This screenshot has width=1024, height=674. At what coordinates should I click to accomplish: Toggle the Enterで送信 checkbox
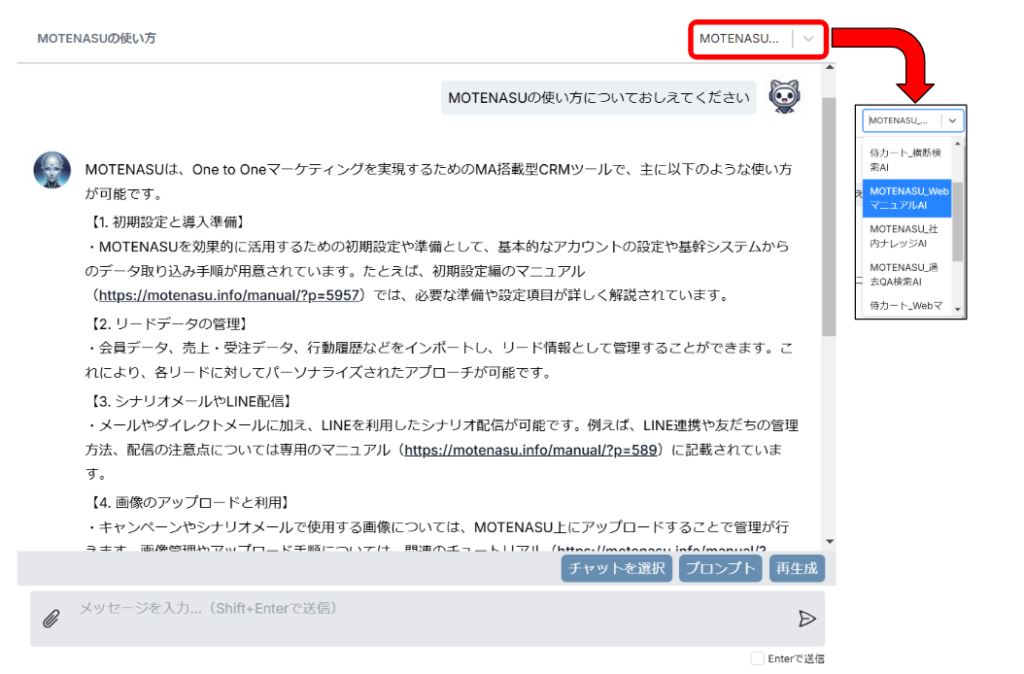(x=757, y=658)
